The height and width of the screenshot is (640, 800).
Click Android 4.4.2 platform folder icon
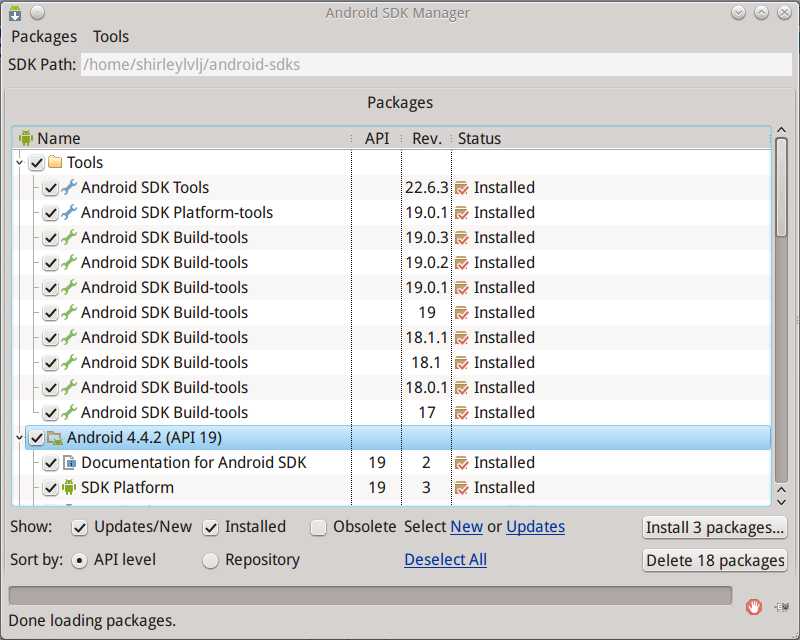(x=55, y=438)
